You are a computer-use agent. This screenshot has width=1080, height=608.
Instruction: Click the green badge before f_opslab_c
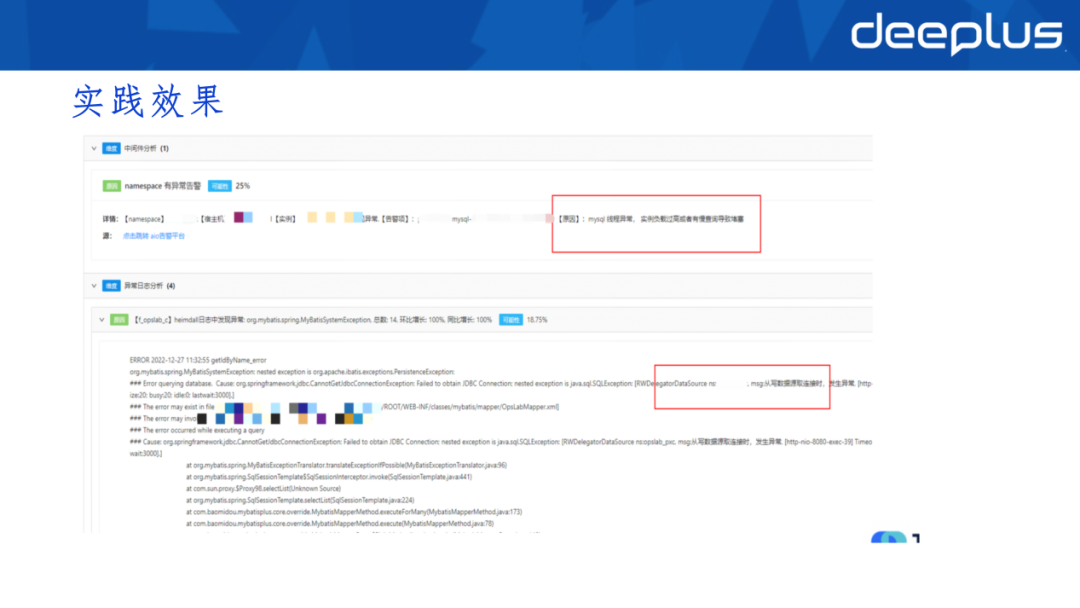(119, 319)
